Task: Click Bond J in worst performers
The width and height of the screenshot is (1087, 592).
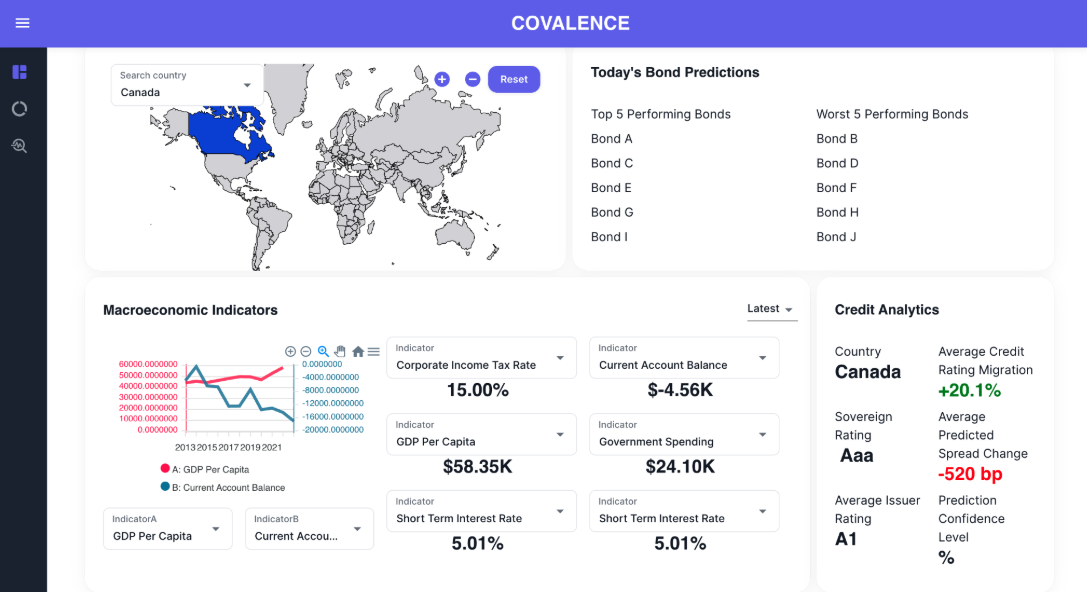Action: pyautogui.click(x=836, y=236)
